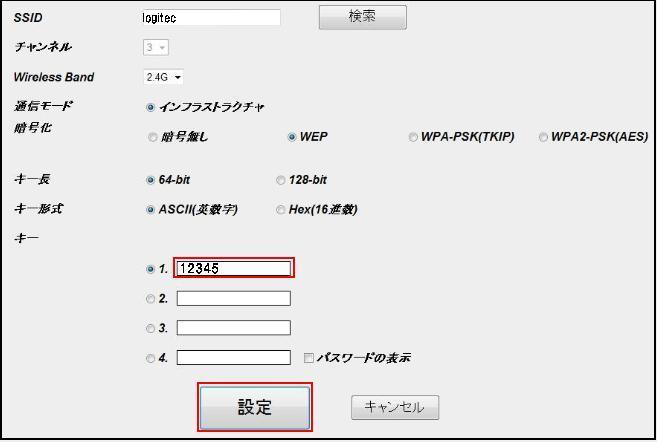Image resolution: width=657 pixels, height=442 pixels.
Task: Click the 暗号化 label text
Action: click(33, 128)
